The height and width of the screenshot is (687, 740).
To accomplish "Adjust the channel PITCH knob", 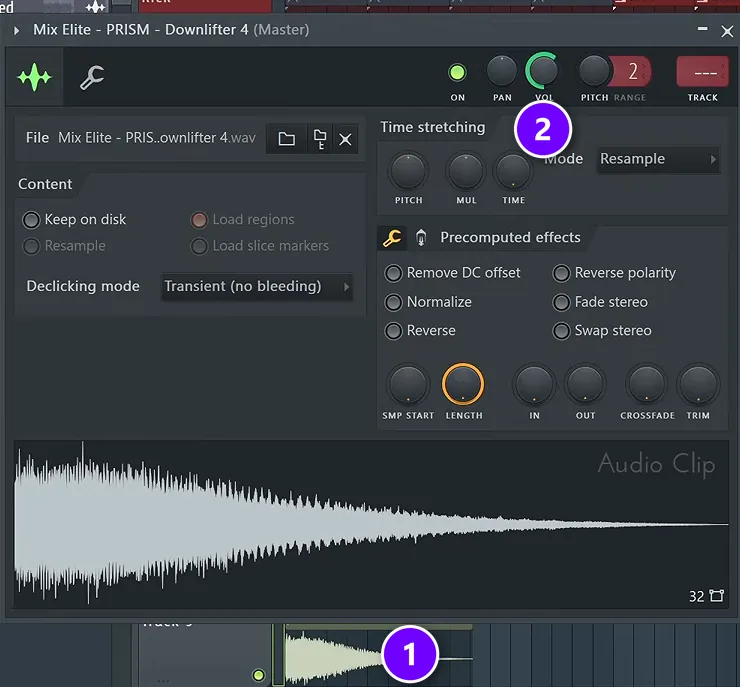I will tap(594, 72).
